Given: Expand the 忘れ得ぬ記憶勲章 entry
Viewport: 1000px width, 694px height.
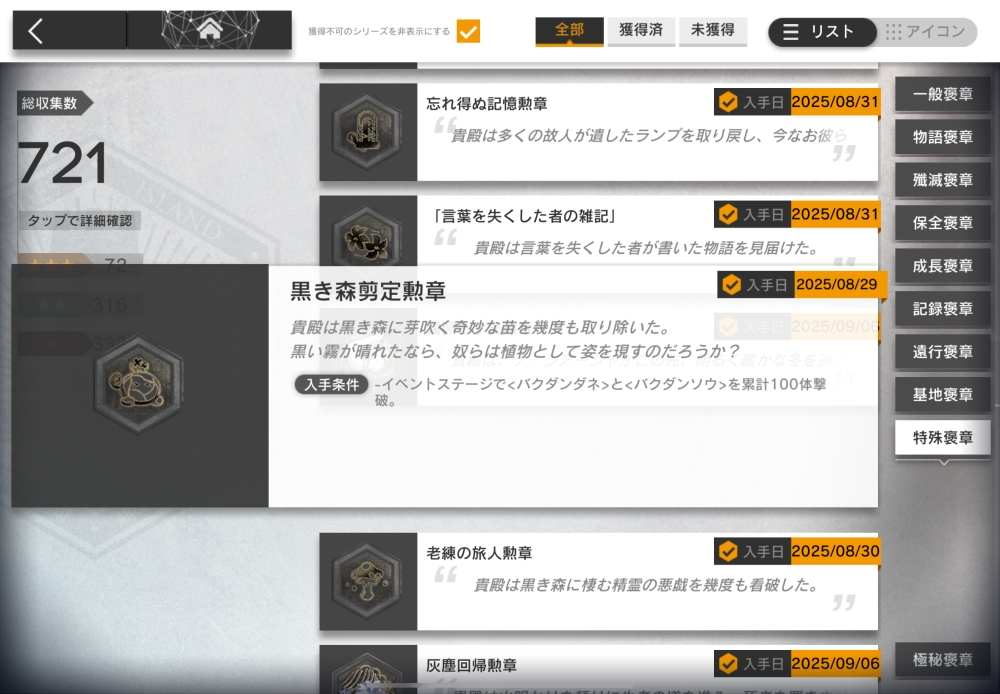Looking at the screenshot, I should tap(599, 132).
